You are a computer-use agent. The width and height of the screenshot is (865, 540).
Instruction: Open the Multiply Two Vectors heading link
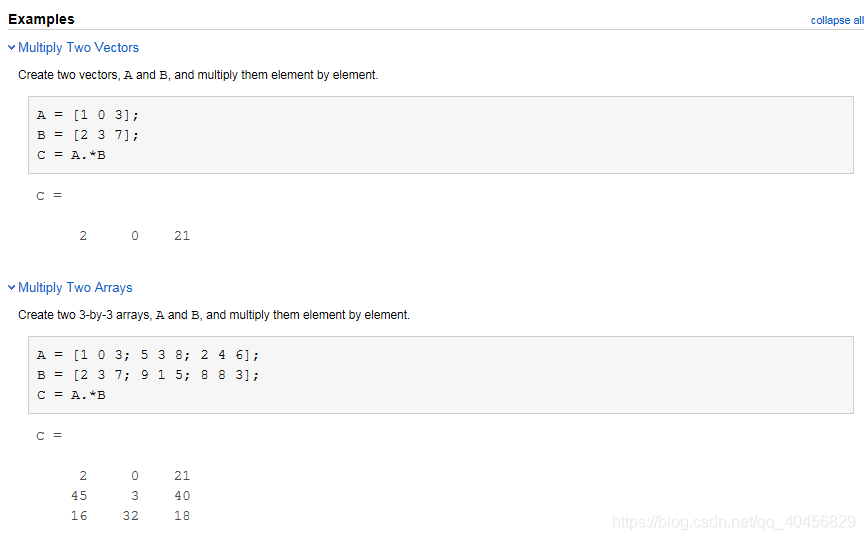click(78, 48)
